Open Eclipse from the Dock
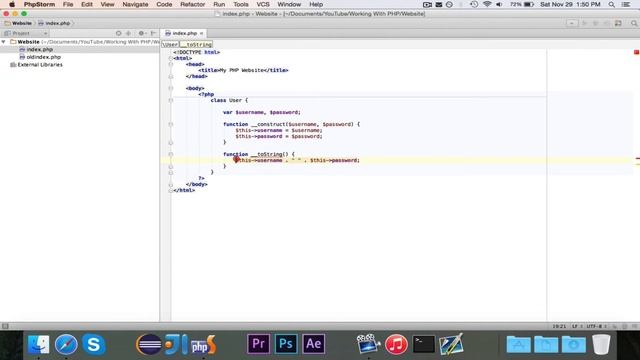Viewport: 640px width, 360px height. click(x=149, y=344)
